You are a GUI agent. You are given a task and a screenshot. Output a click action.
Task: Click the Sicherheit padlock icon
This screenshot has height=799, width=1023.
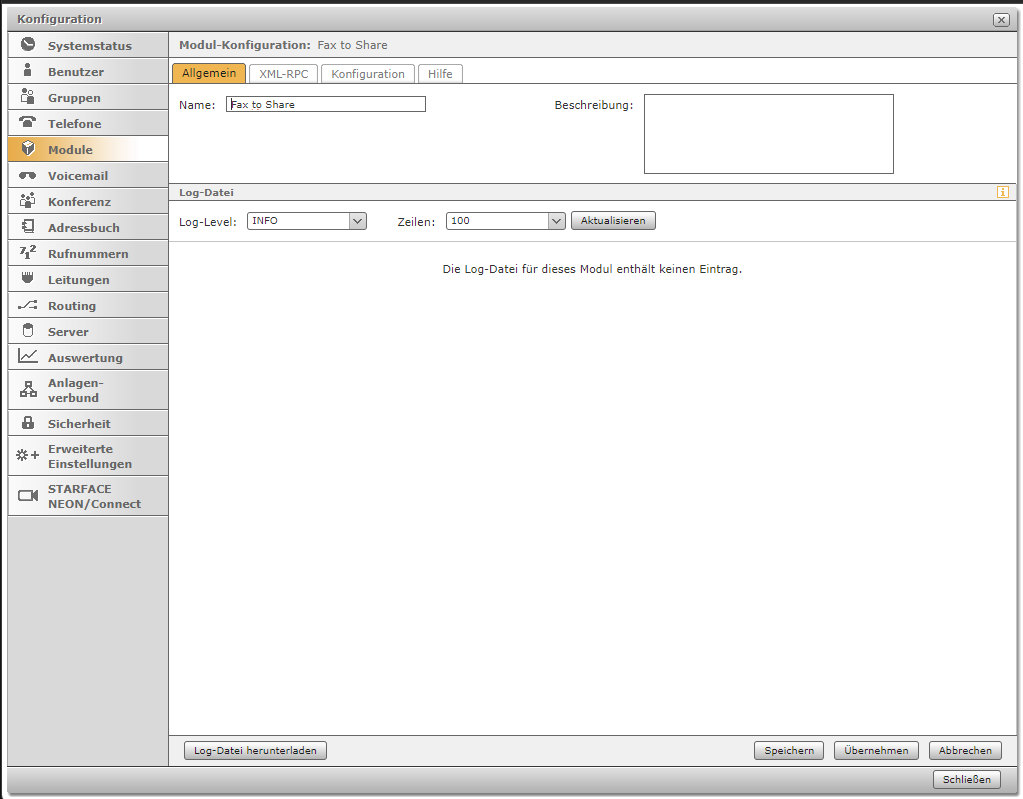coord(28,423)
